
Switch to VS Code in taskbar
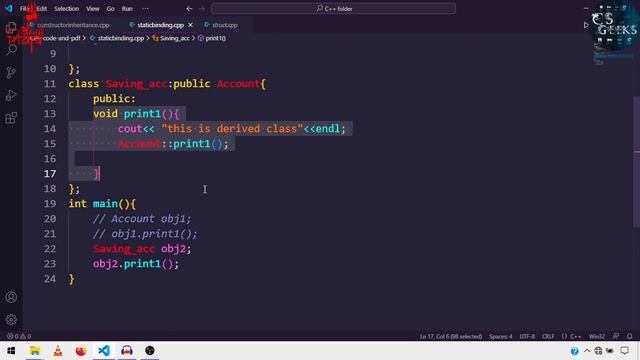(104, 351)
